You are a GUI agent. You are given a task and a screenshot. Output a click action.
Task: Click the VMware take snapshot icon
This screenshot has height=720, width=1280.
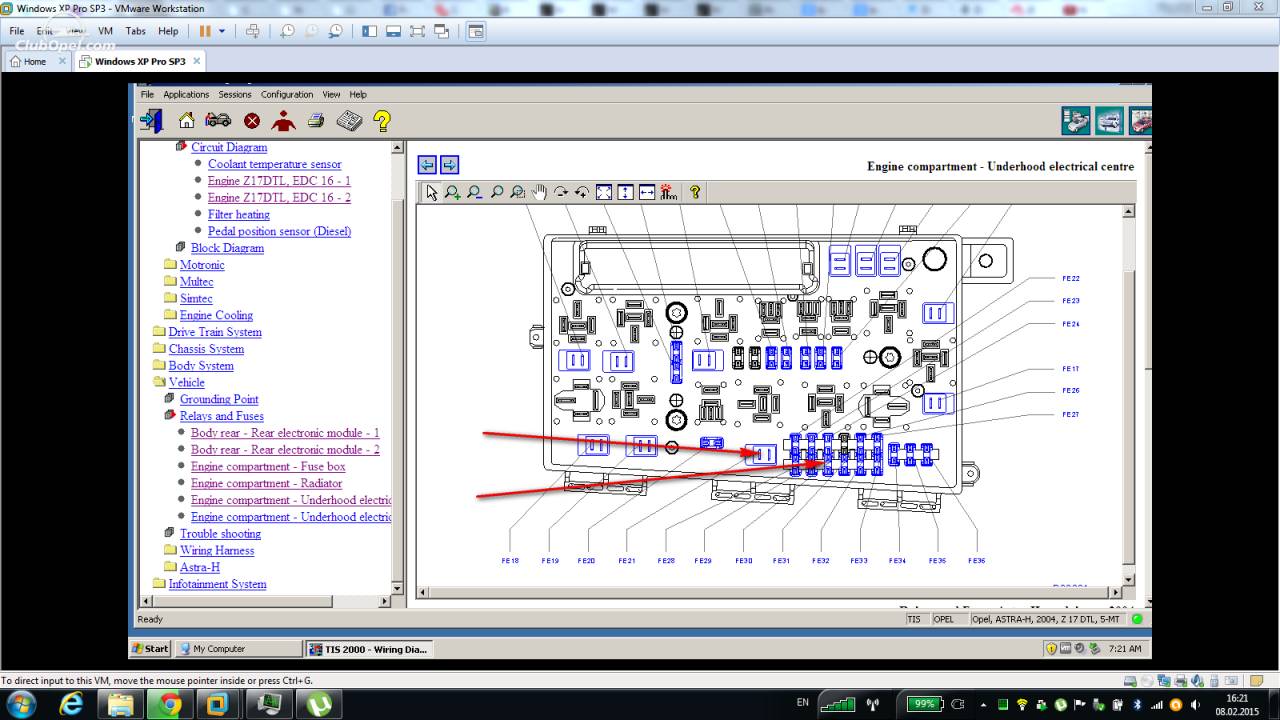[x=288, y=31]
